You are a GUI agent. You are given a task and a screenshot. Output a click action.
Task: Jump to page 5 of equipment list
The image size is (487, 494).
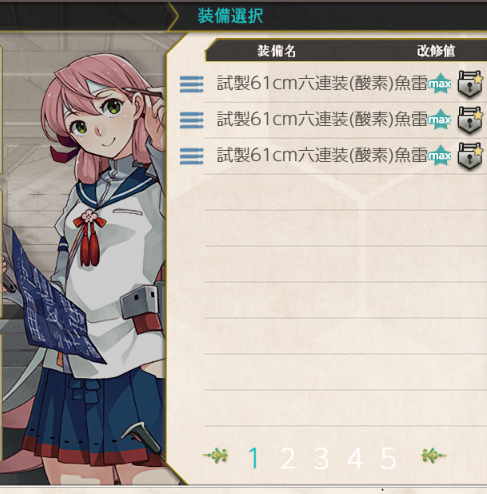[389, 458]
